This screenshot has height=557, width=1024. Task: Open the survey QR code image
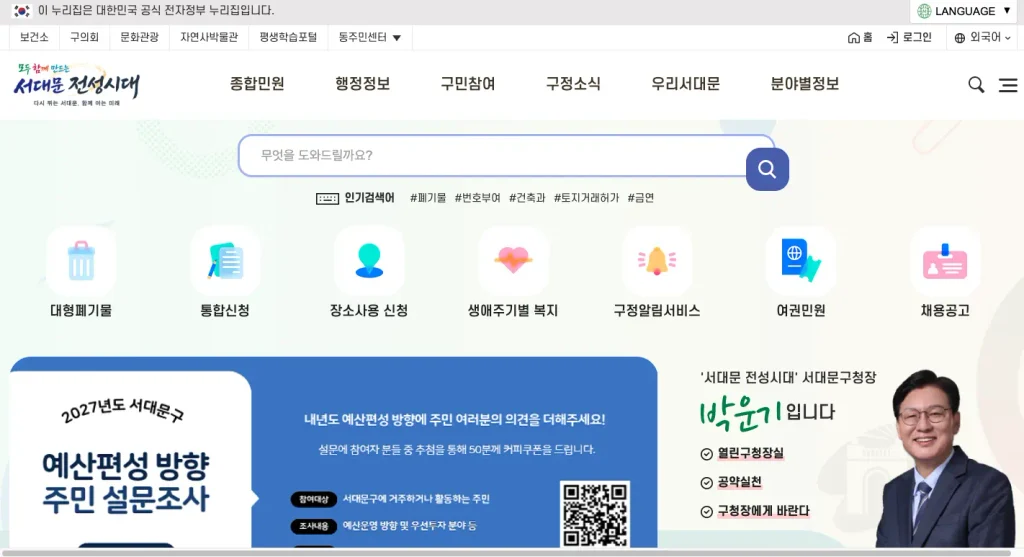point(595,514)
